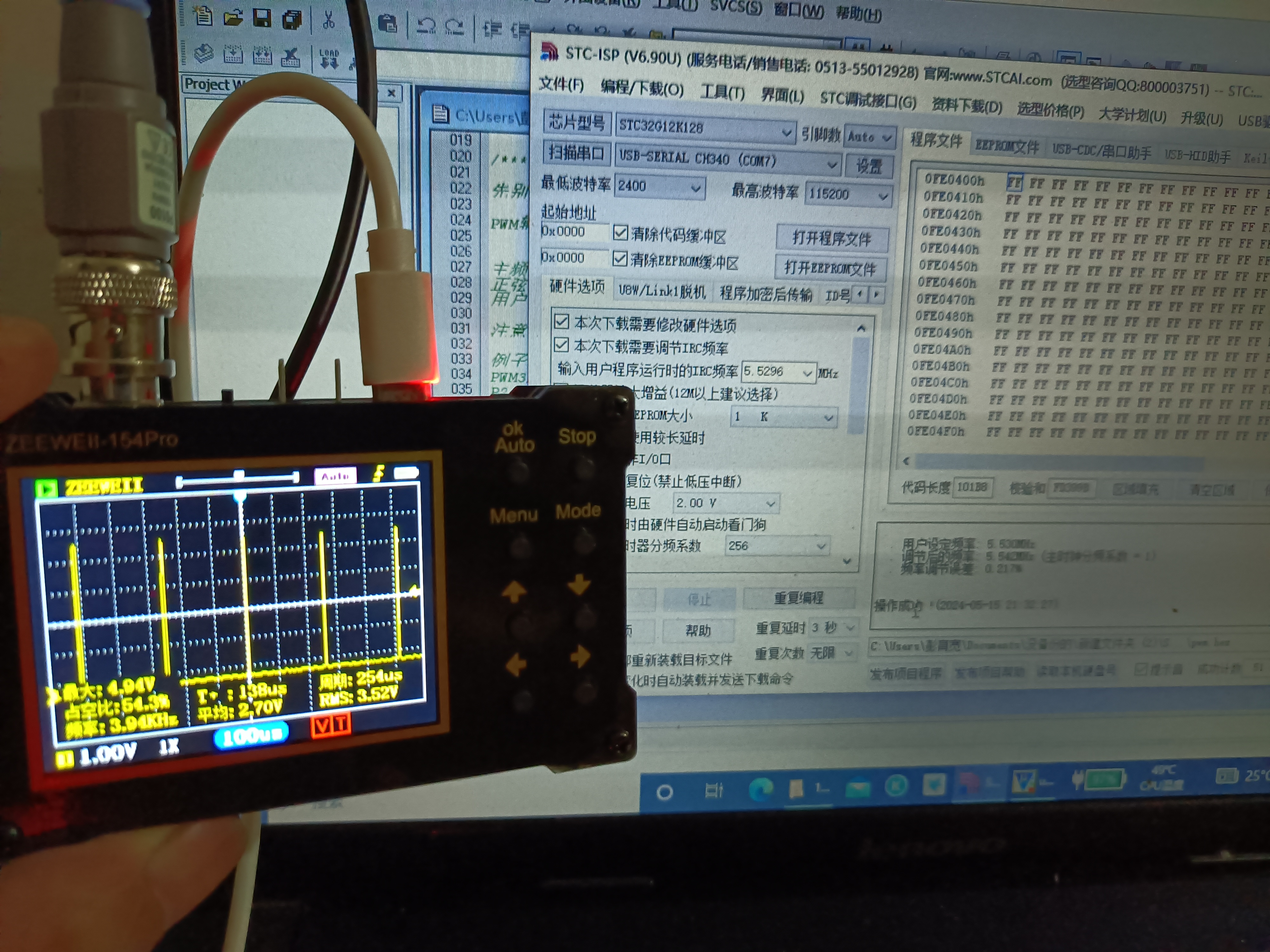Image resolution: width=1270 pixels, height=952 pixels.
Task: Uncheck 本次下载需要修改硬件选项
Action: click(x=562, y=321)
